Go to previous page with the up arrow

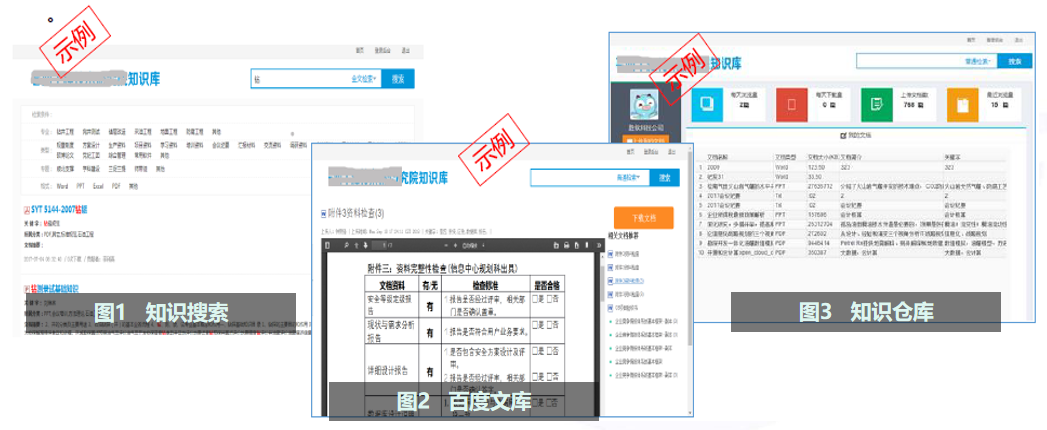tap(356, 245)
